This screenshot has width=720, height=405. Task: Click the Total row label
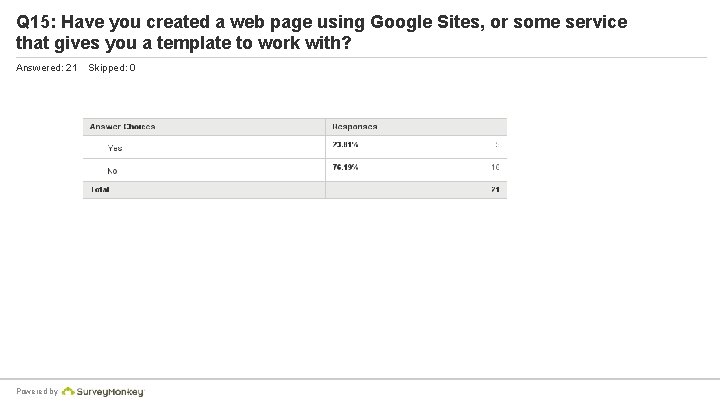[x=100, y=189]
